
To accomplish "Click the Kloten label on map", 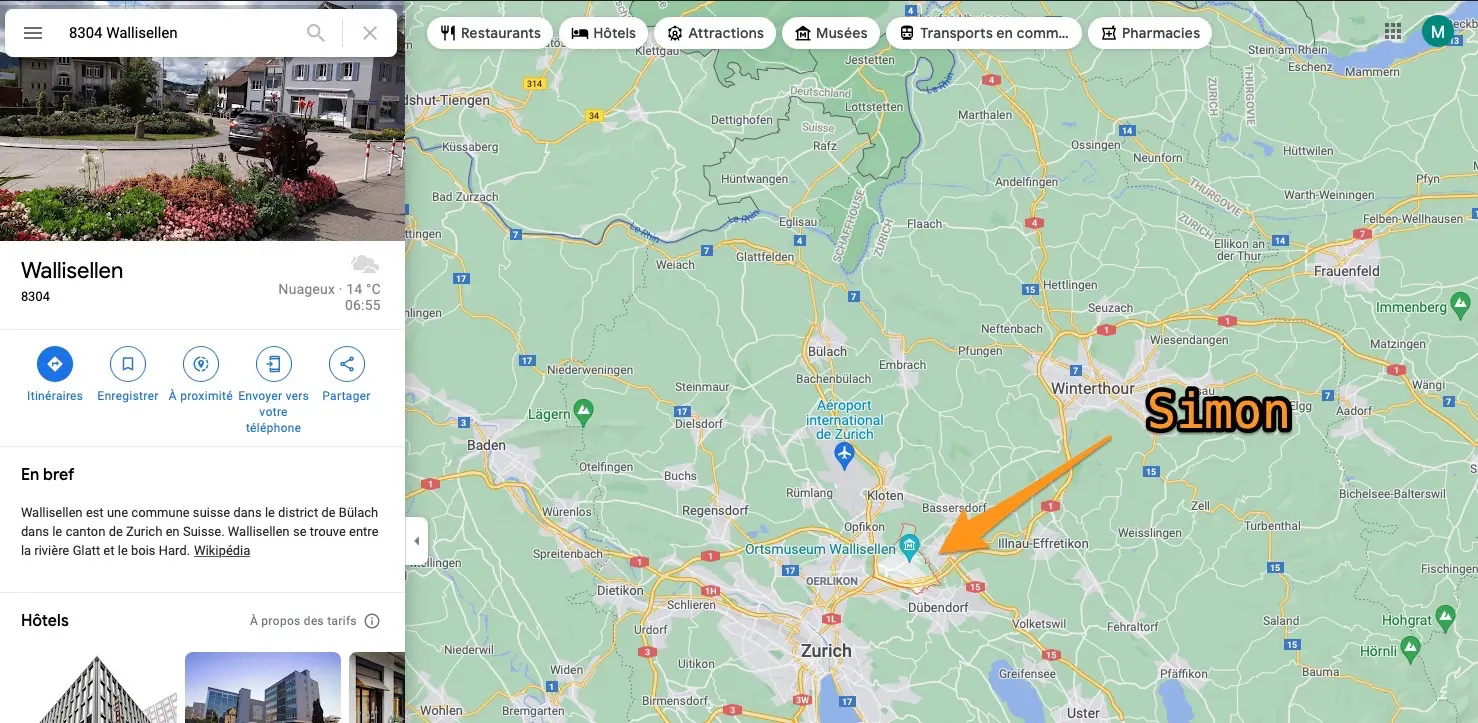I will point(885,496).
